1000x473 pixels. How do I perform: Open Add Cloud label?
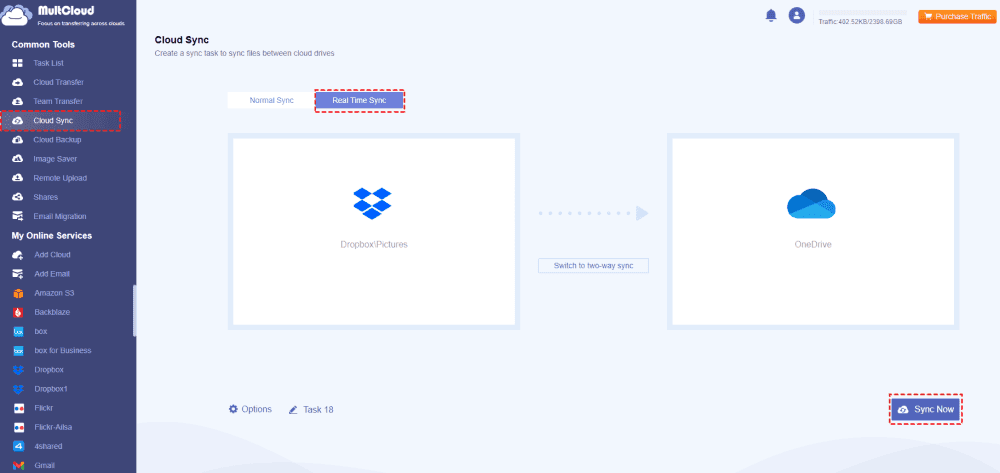pos(52,254)
